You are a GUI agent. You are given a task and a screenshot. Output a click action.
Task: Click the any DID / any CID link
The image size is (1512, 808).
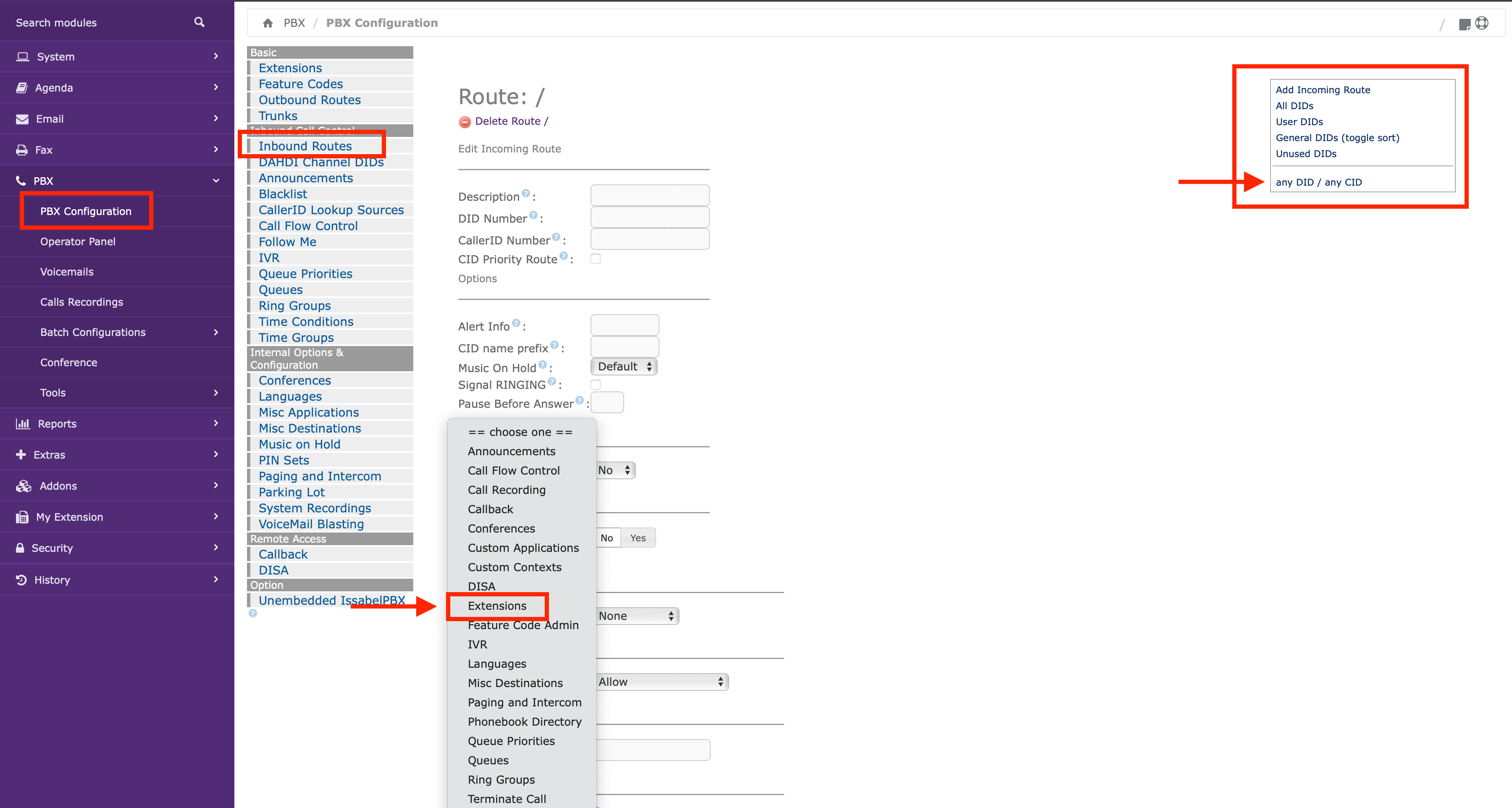click(x=1318, y=183)
